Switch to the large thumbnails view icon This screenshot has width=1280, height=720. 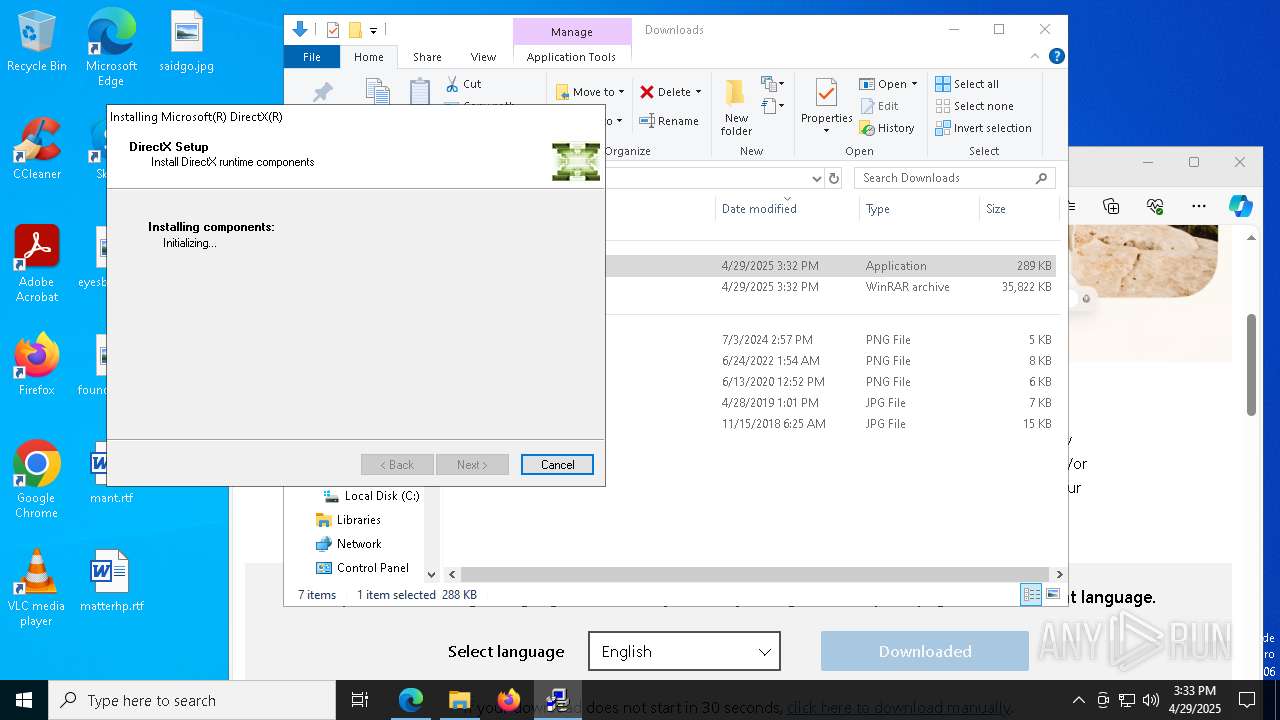click(x=1052, y=594)
